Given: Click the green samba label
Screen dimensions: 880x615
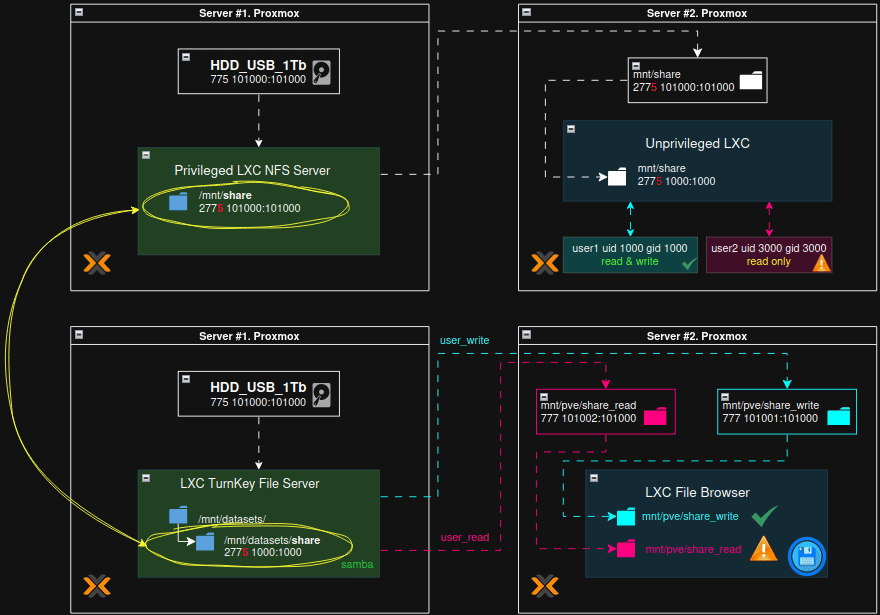Looking at the screenshot, I should (x=358, y=566).
